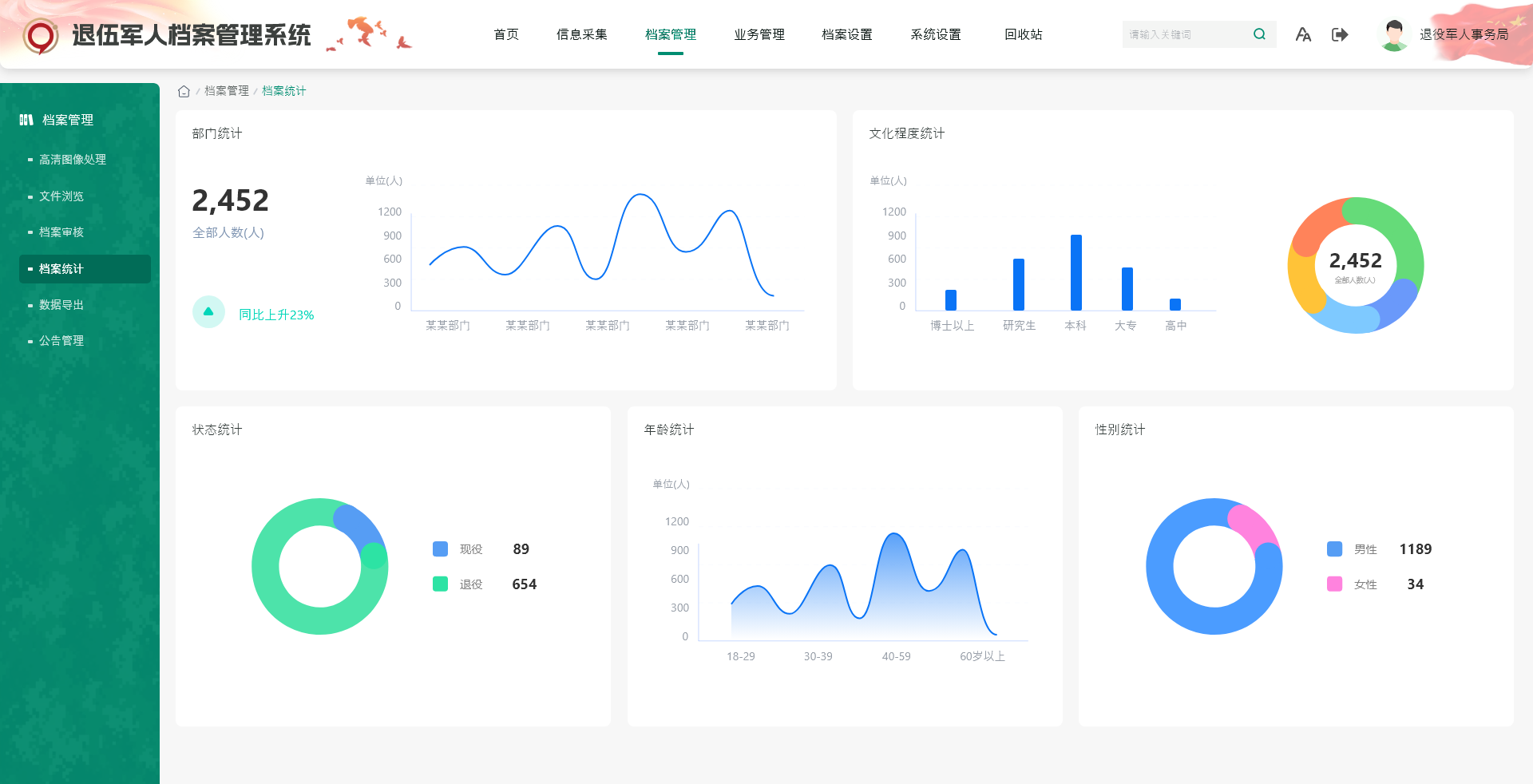Focus the keyword search input field
Viewport: 1533px width, 784px height.
click(x=1184, y=34)
